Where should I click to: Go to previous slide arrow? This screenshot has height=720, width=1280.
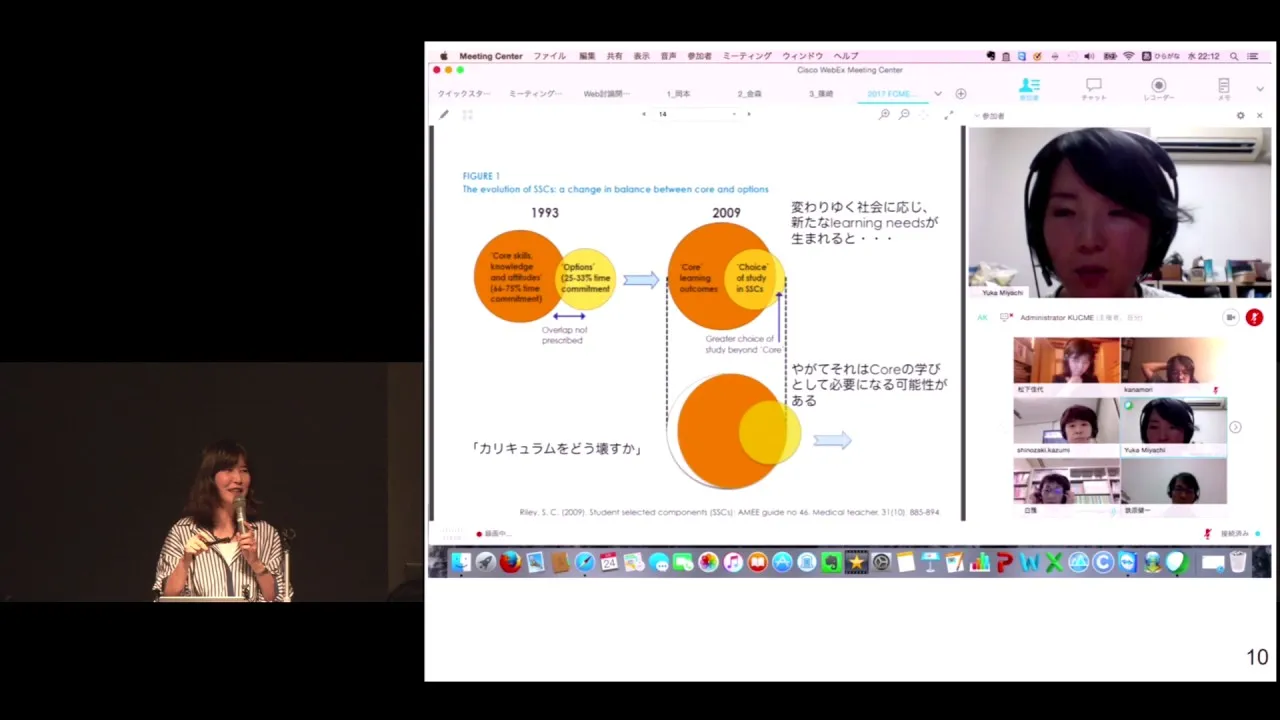[644, 114]
